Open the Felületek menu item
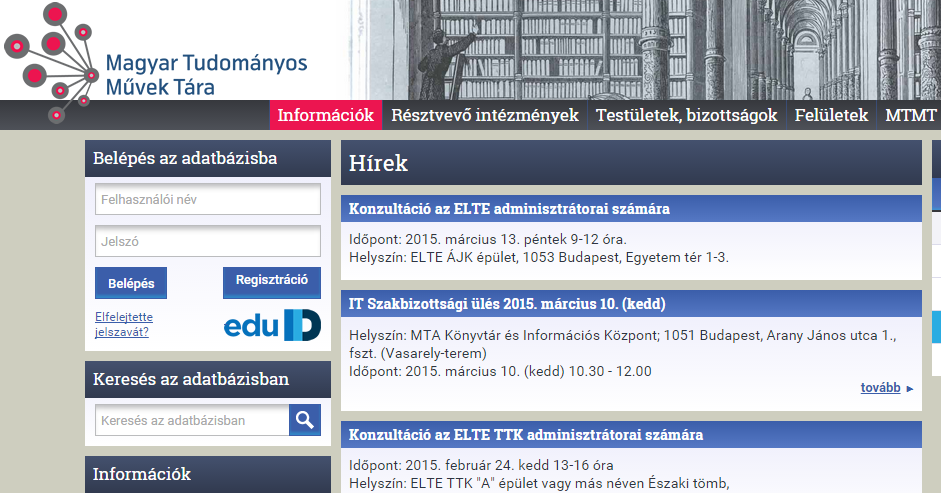Image resolution: width=941 pixels, height=493 pixels. [x=831, y=115]
